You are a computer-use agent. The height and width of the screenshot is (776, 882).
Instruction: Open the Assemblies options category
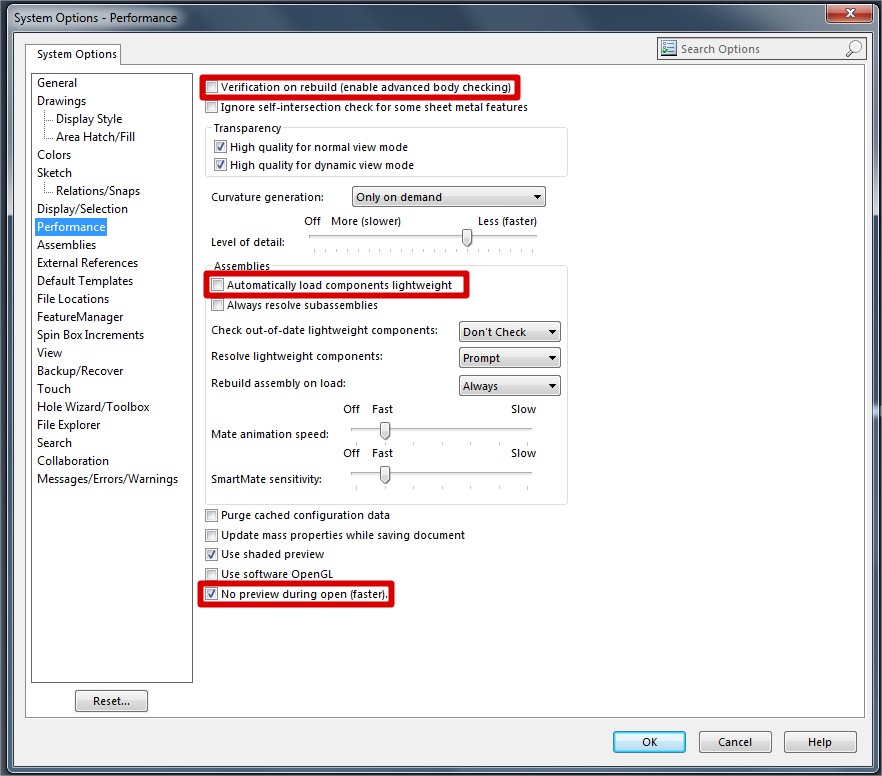(67, 245)
